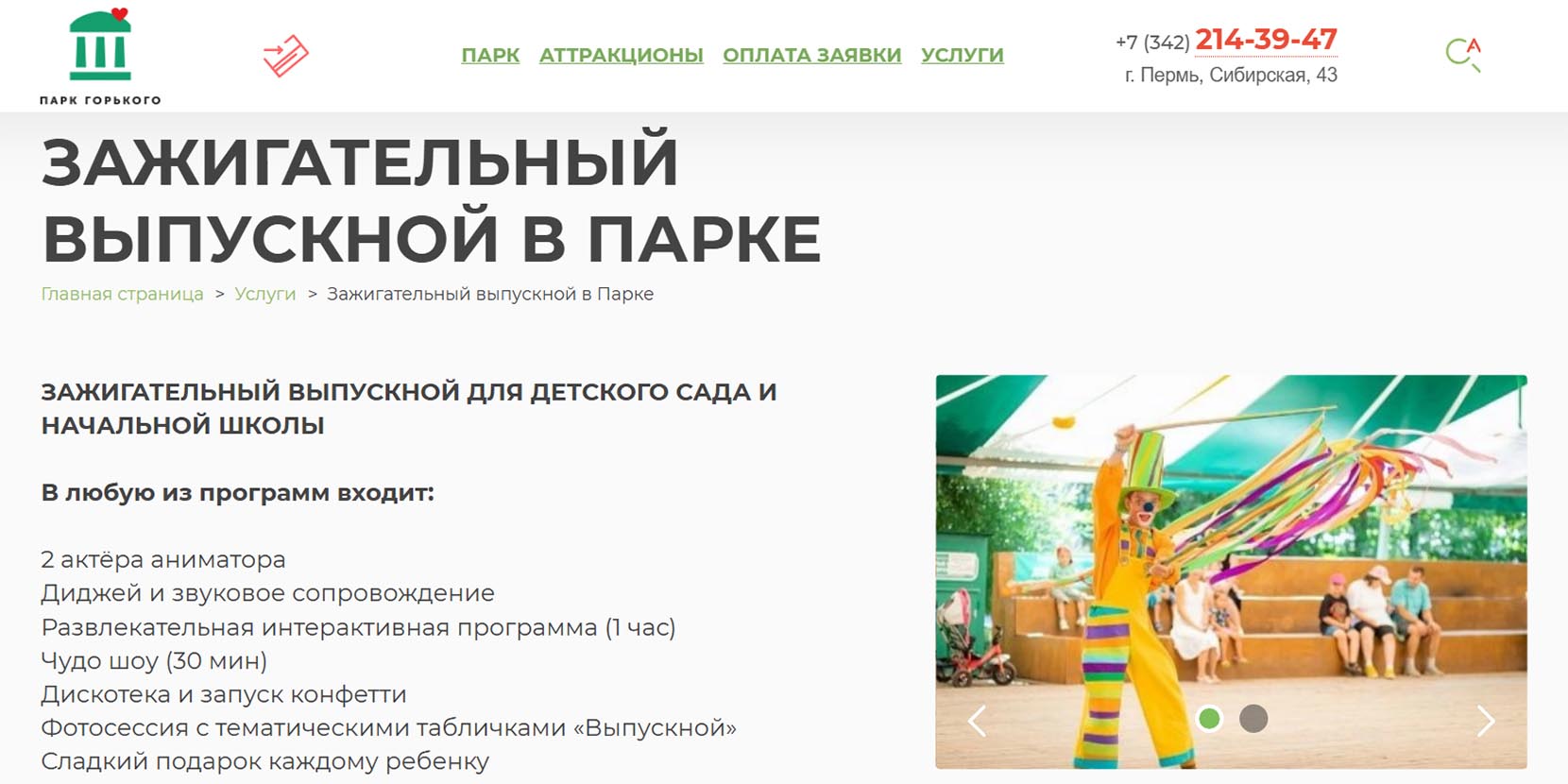The image size is (1568, 784).
Task: Advance slider with right arrow
Action: click(1486, 721)
